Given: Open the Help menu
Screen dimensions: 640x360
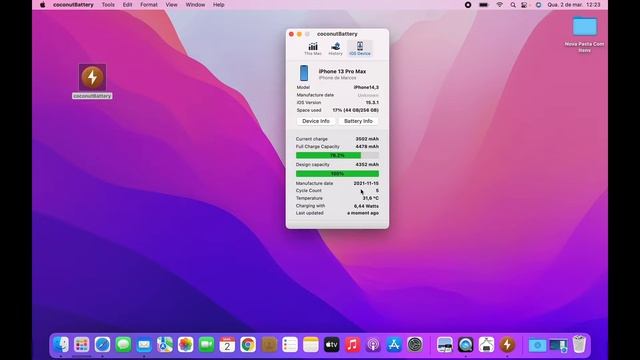Looking at the screenshot, I should point(218,5).
